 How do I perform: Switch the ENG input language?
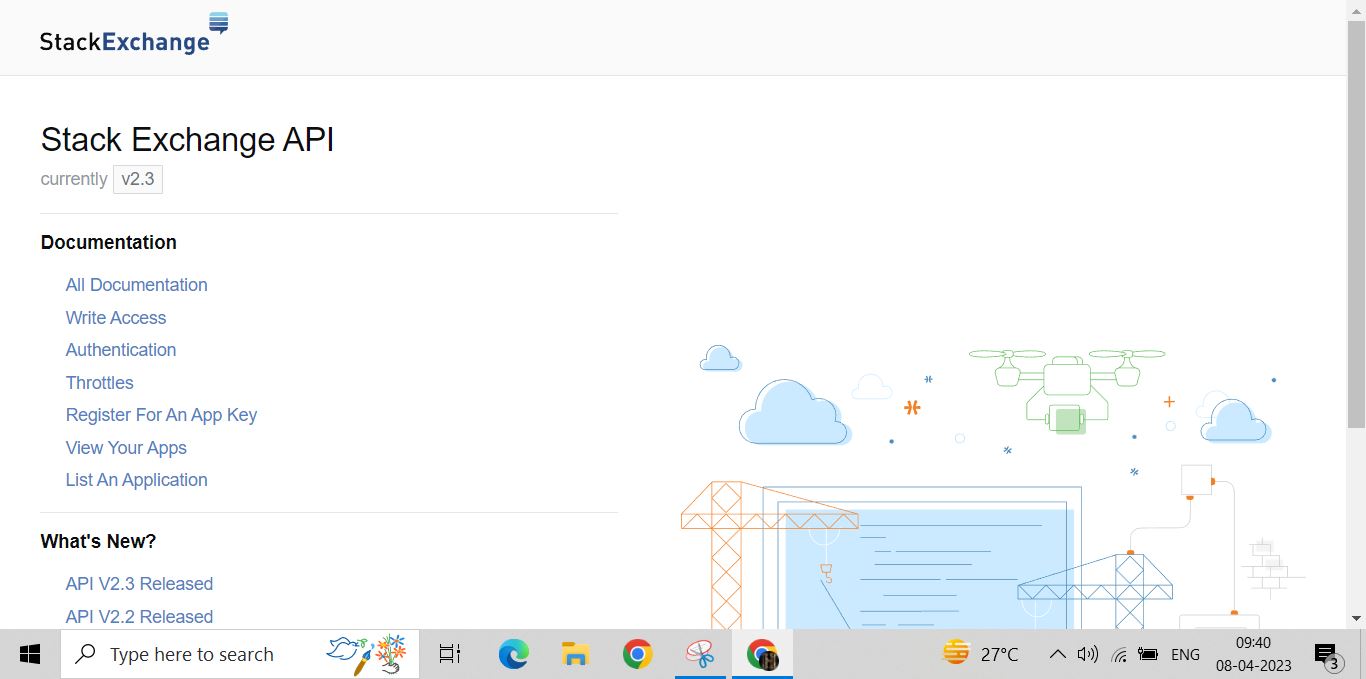tap(1185, 654)
